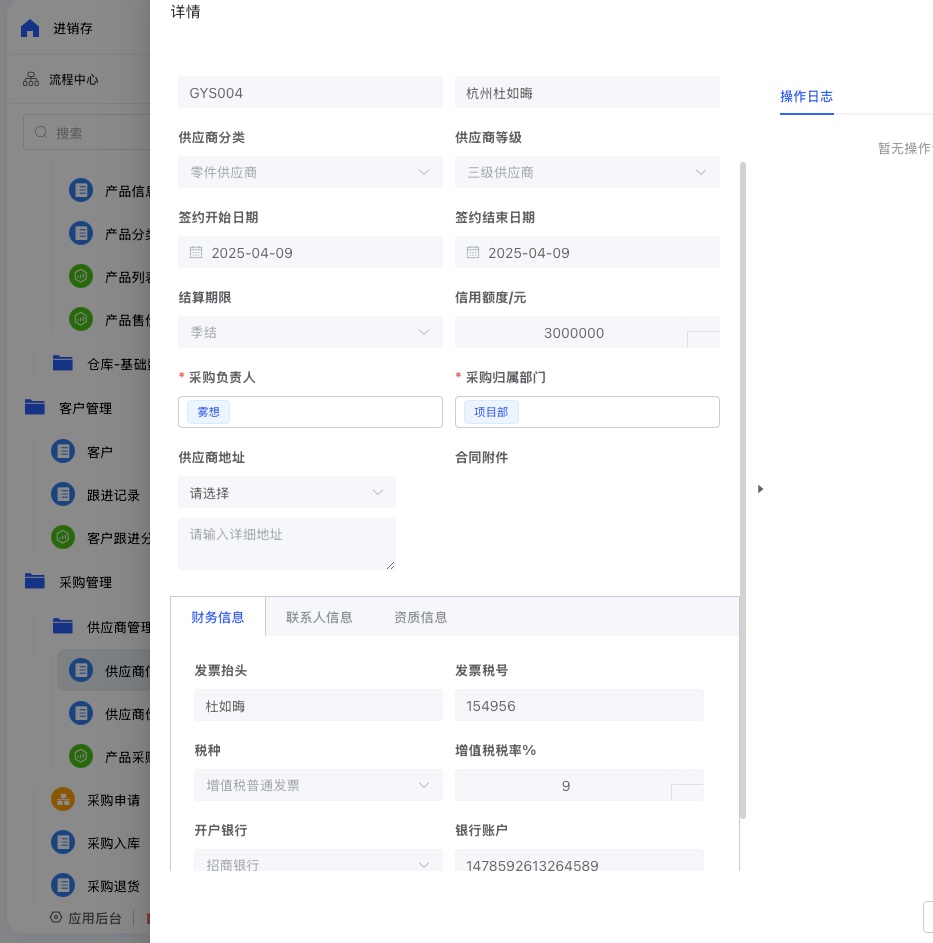Open the 供应商分类 dropdown
The image size is (933, 943).
coord(310,172)
